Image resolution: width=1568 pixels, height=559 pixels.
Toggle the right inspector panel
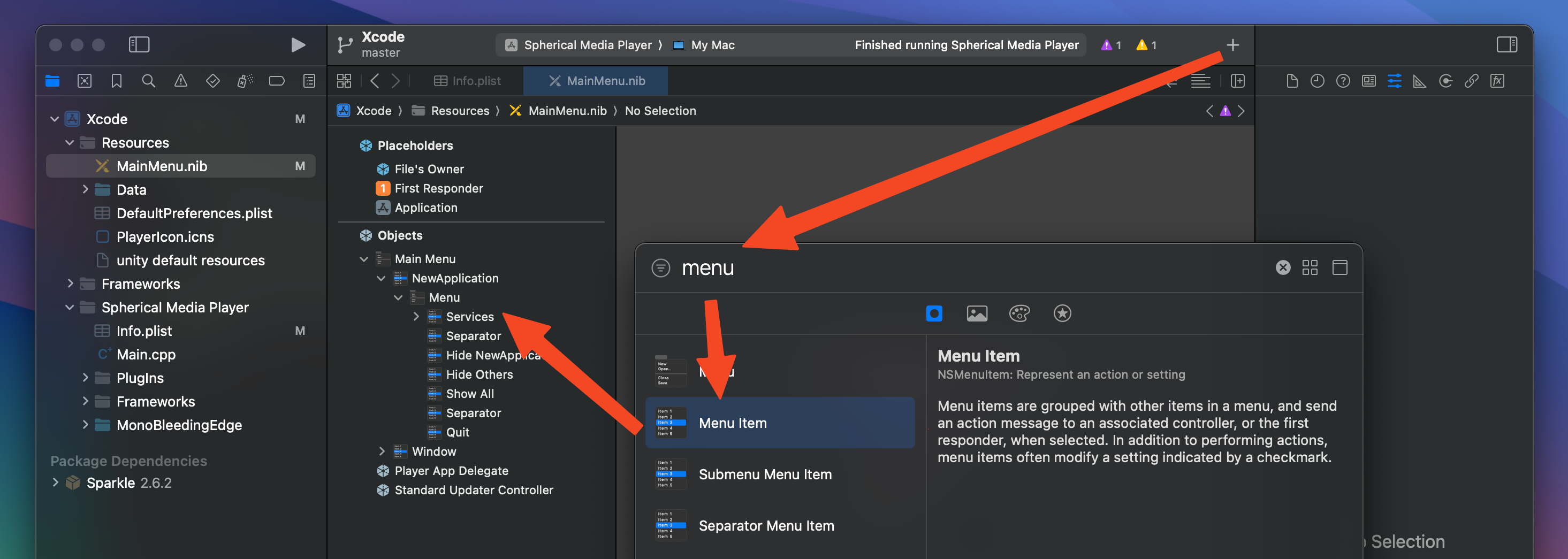click(x=1506, y=45)
